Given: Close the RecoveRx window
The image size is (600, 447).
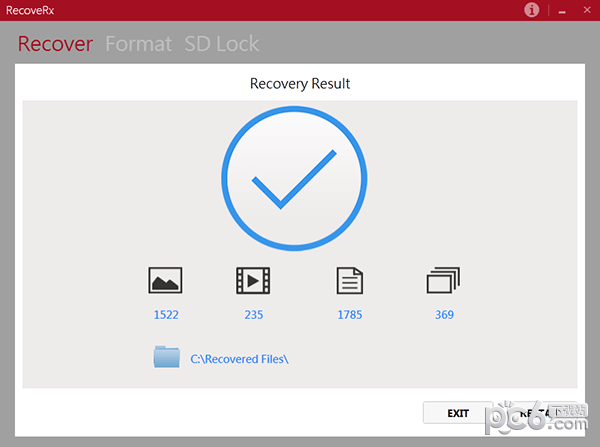Looking at the screenshot, I should pyautogui.click(x=587, y=10).
